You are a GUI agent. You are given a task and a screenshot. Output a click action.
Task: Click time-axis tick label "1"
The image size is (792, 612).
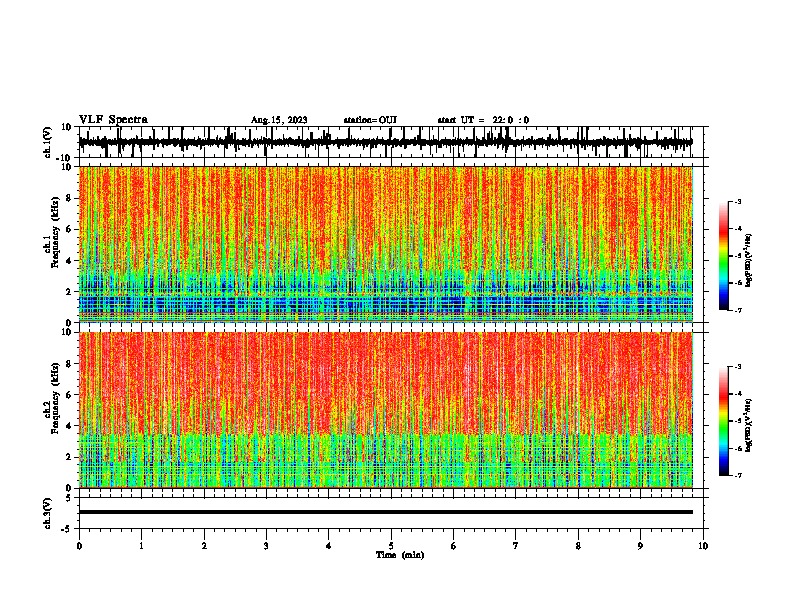coord(141,546)
